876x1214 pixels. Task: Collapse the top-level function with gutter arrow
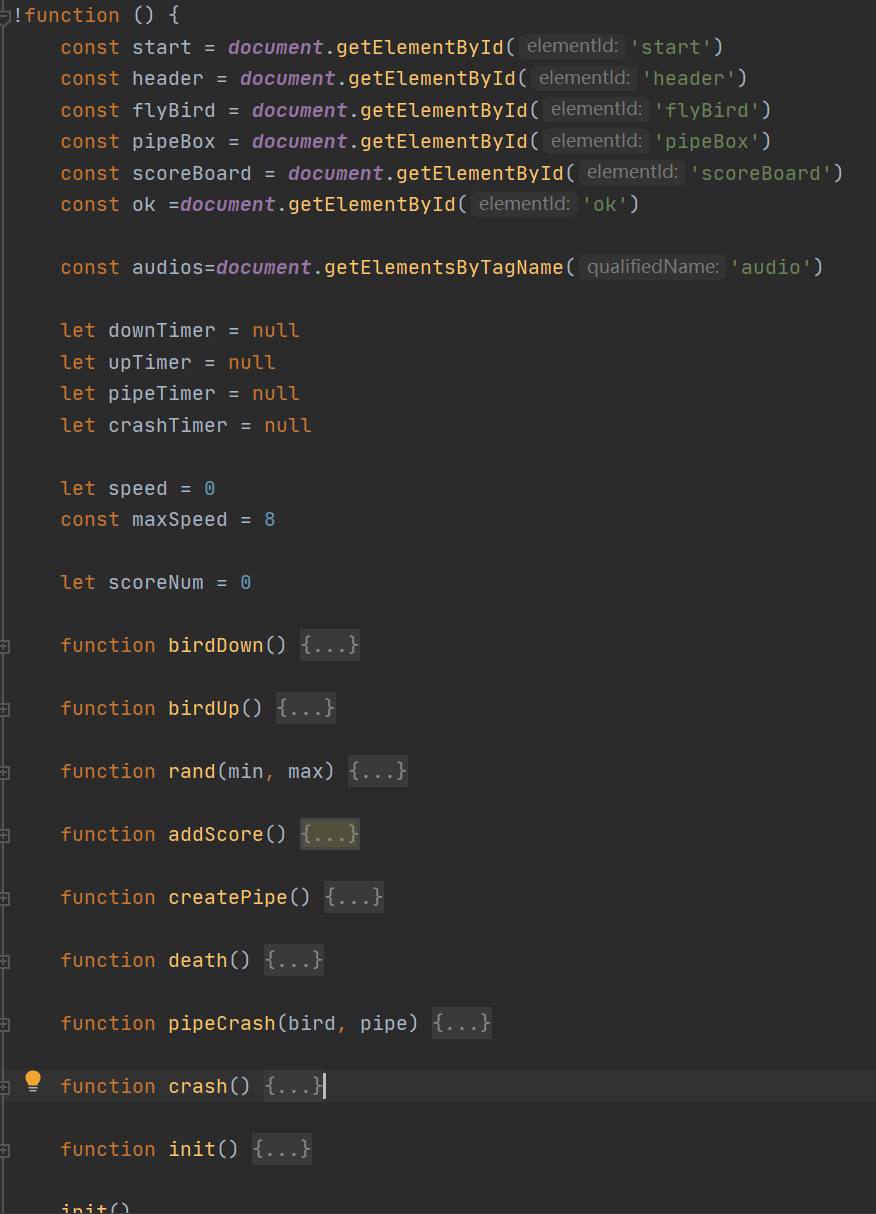(x=4, y=16)
